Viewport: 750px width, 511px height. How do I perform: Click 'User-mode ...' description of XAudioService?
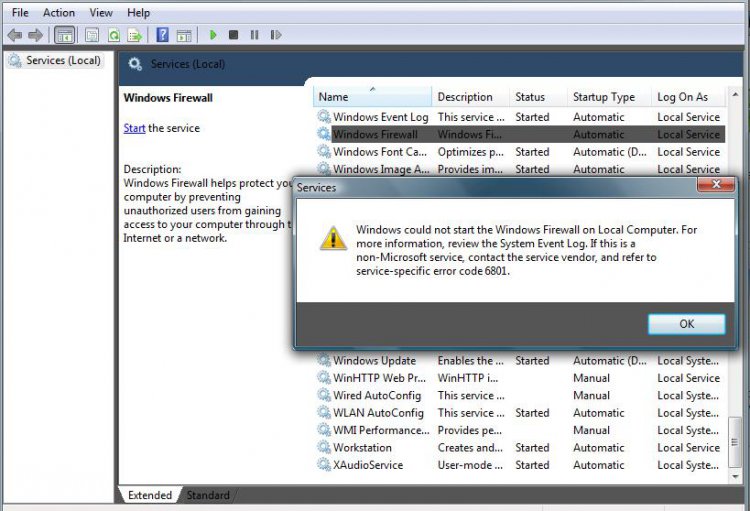point(470,465)
